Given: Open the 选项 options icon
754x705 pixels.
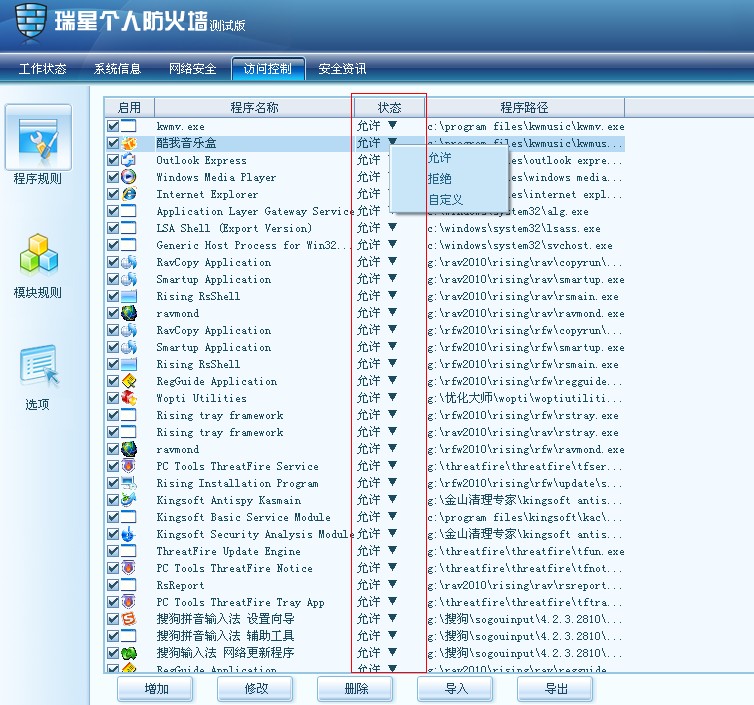Looking at the screenshot, I should point(39,366).
